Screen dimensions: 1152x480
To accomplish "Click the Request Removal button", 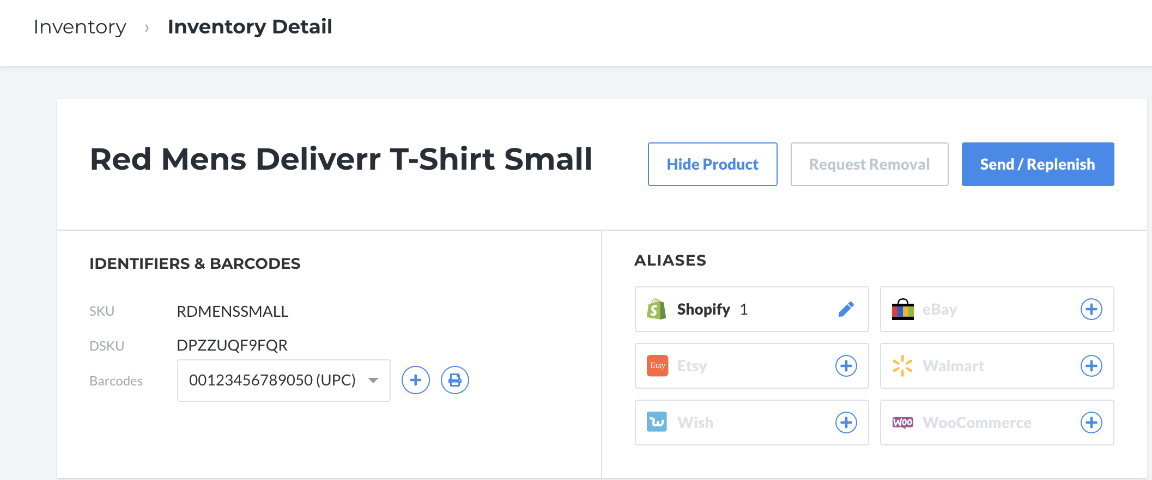I will [x=869, y=164].
